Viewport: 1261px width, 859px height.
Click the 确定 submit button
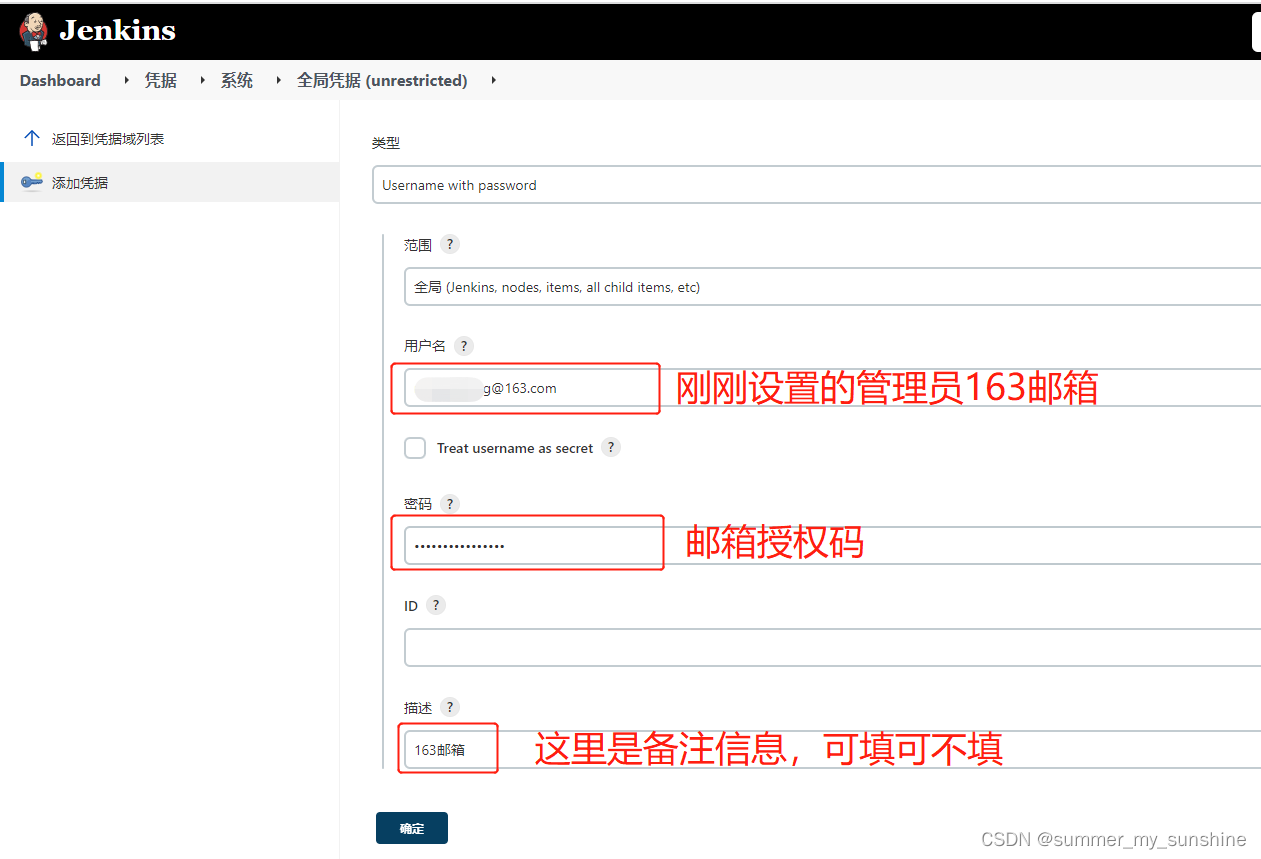point(412,828)
